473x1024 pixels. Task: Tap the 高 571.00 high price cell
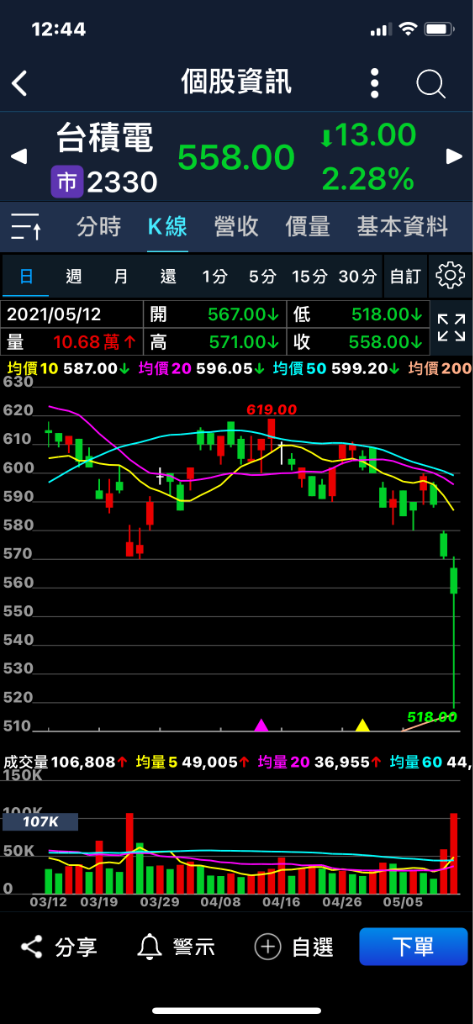pyautogui.click(x=215, y=342)
